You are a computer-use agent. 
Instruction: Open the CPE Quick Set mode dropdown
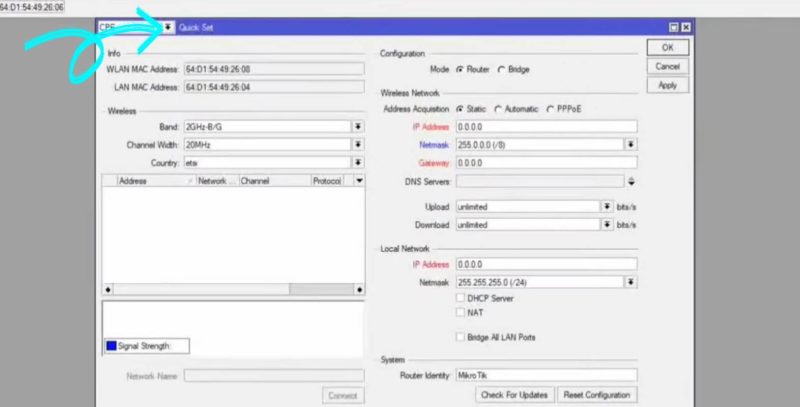coord(168,27)
